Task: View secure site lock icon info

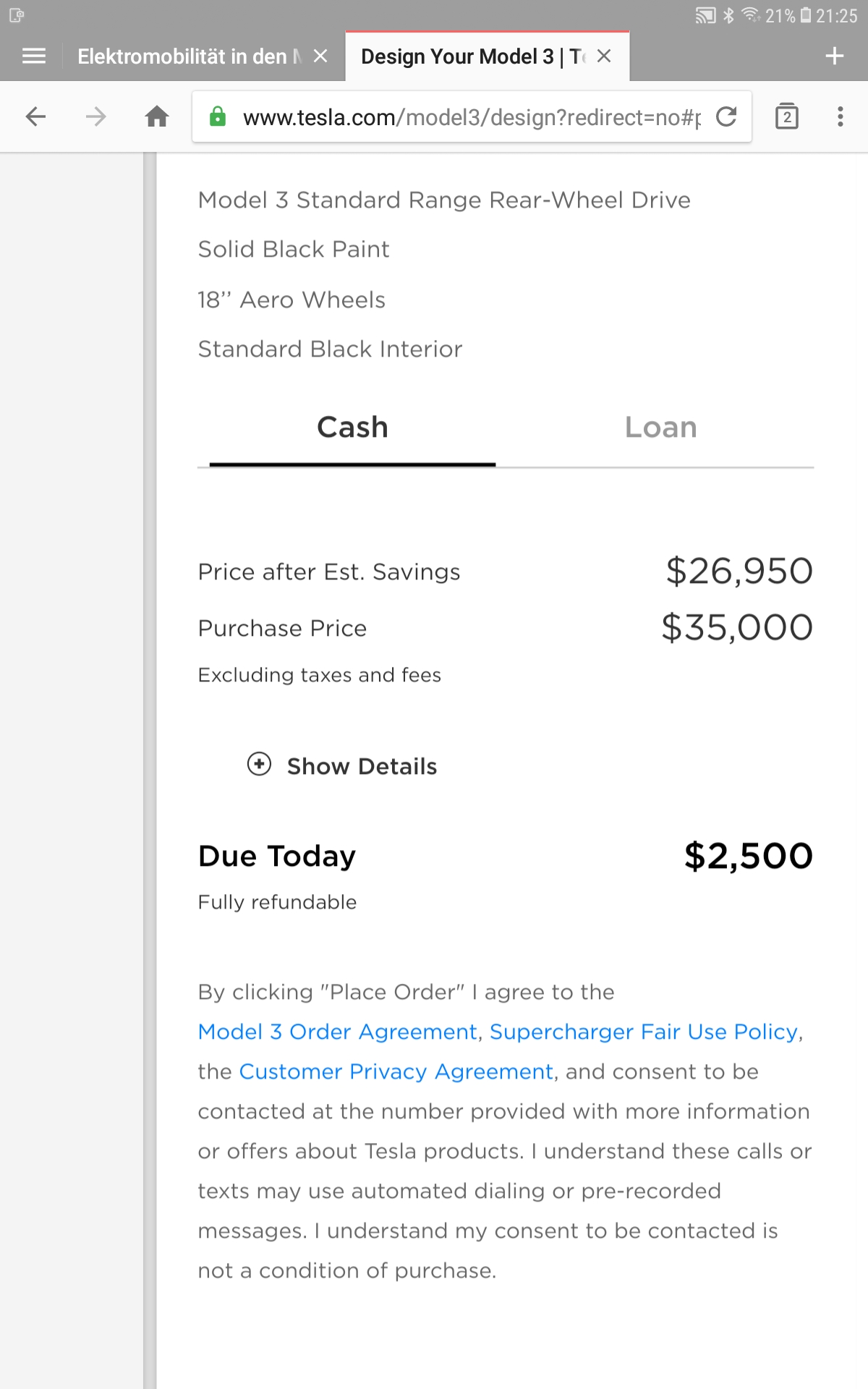Action: [x=218, y=116]
